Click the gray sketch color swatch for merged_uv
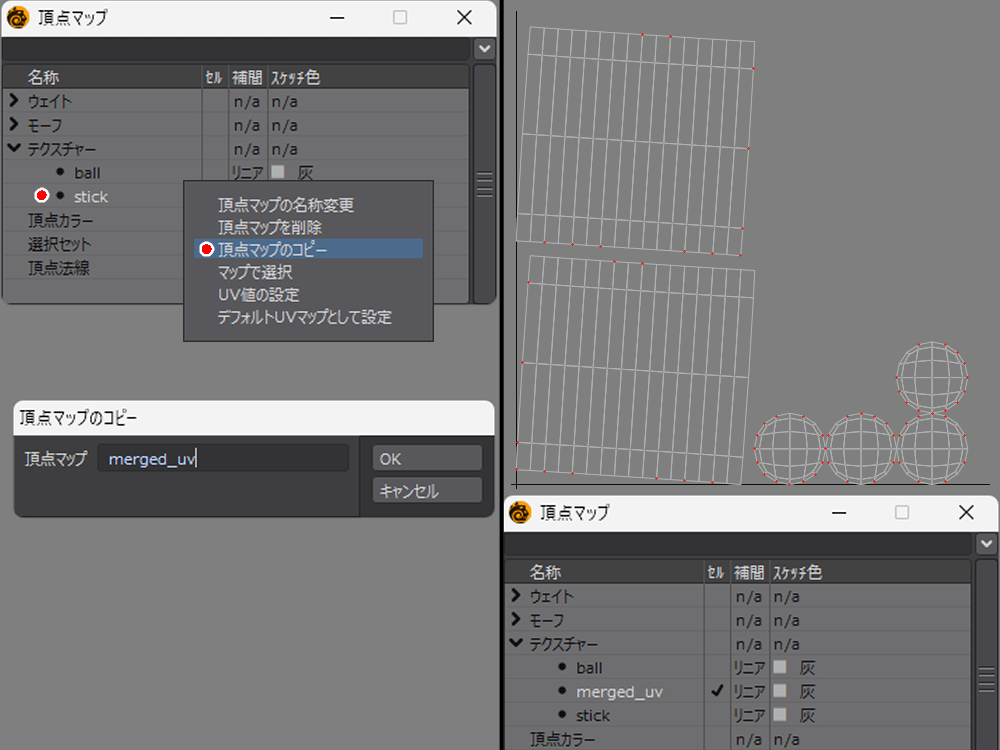 (780, 691)
